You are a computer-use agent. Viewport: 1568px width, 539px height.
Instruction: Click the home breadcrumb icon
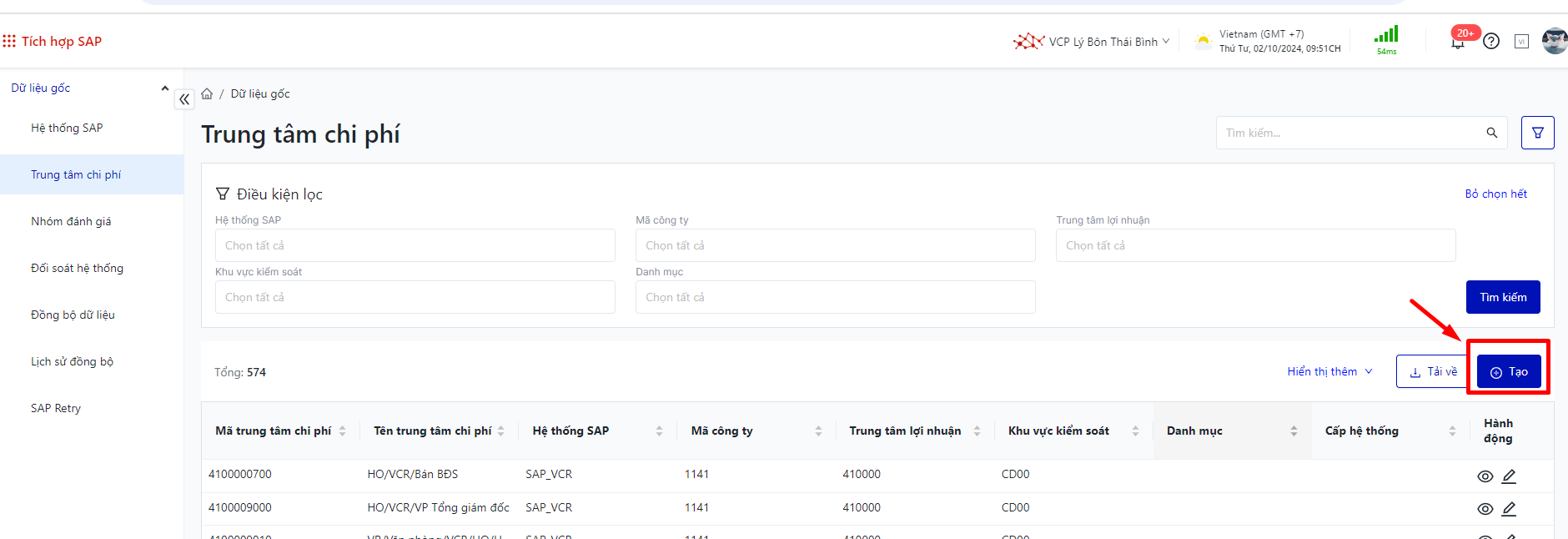click(x=207, y=93)
